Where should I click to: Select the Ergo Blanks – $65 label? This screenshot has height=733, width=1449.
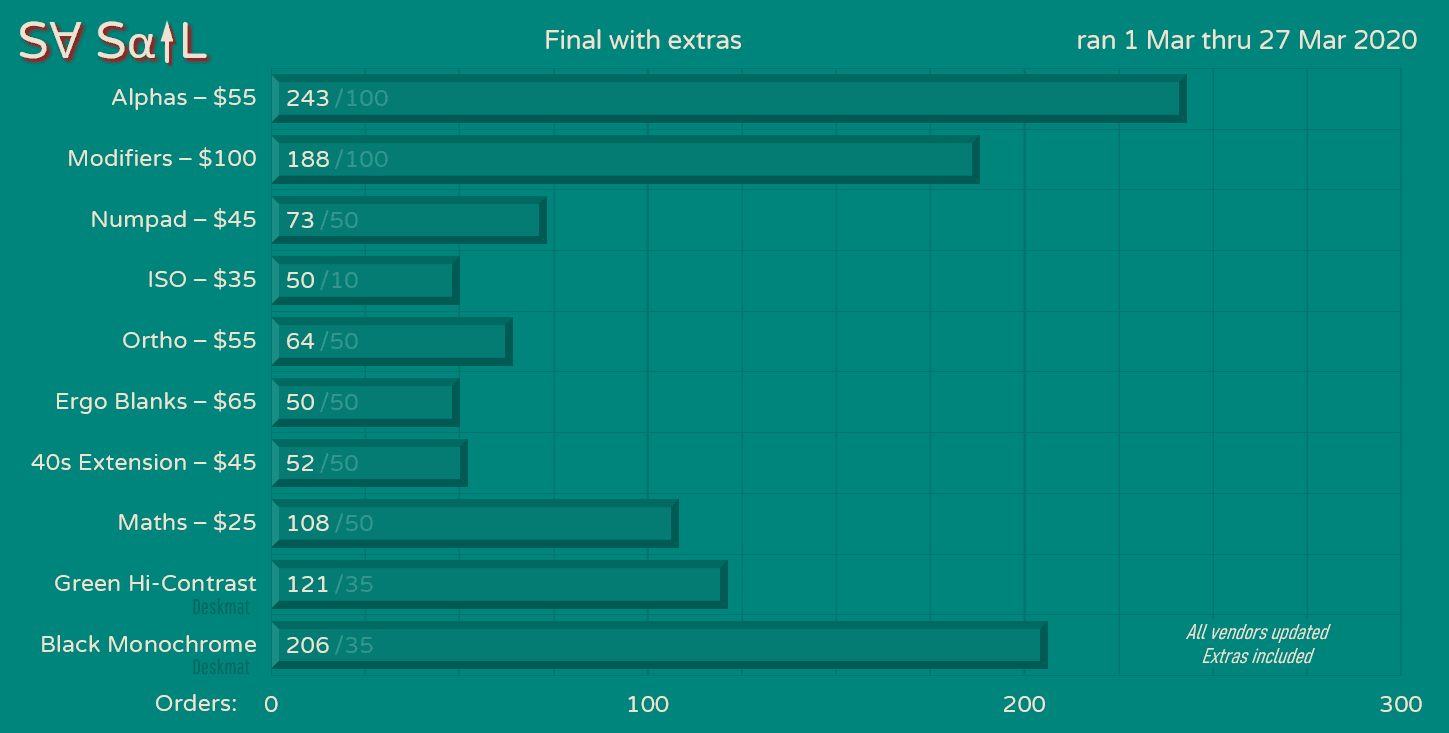click(x=155, y=401)
